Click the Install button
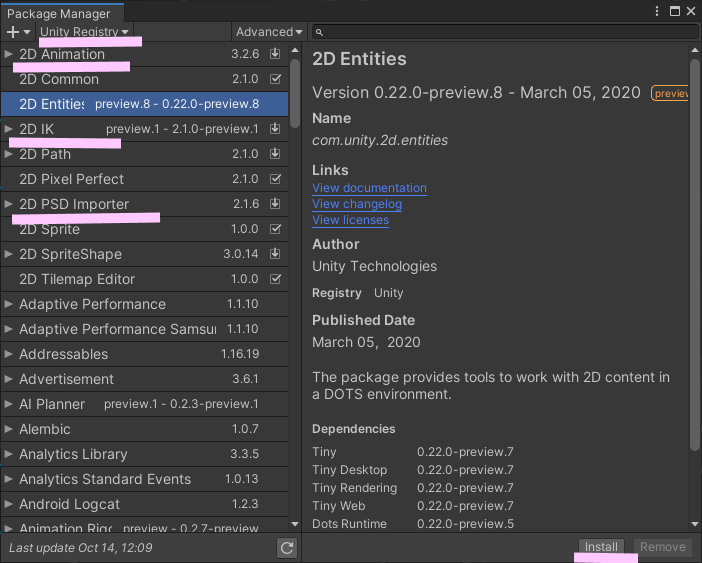The height and width of the screenshot is (563, 702). (x=601, y=547)
